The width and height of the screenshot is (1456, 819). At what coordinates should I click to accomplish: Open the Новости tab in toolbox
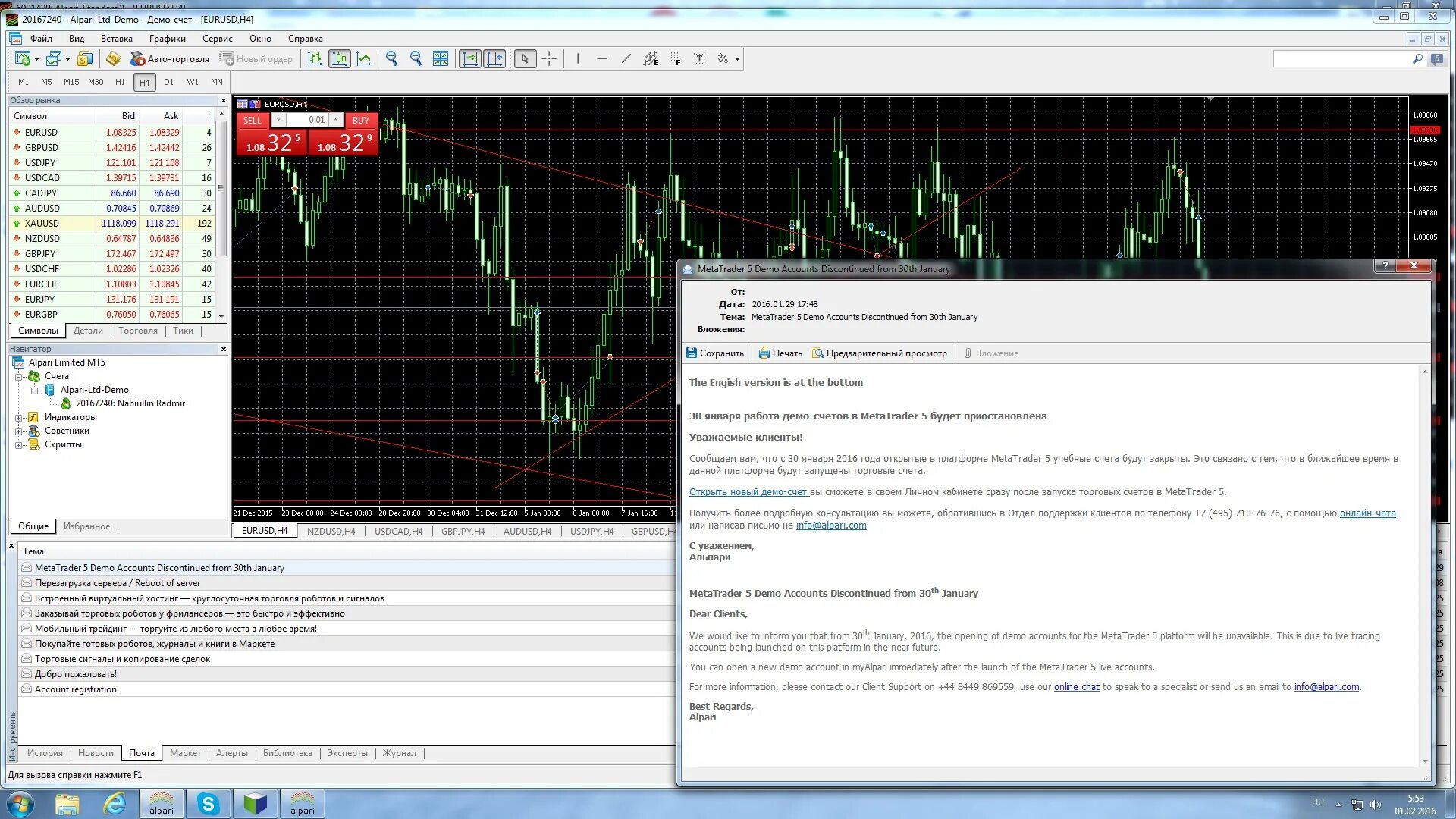96,753
